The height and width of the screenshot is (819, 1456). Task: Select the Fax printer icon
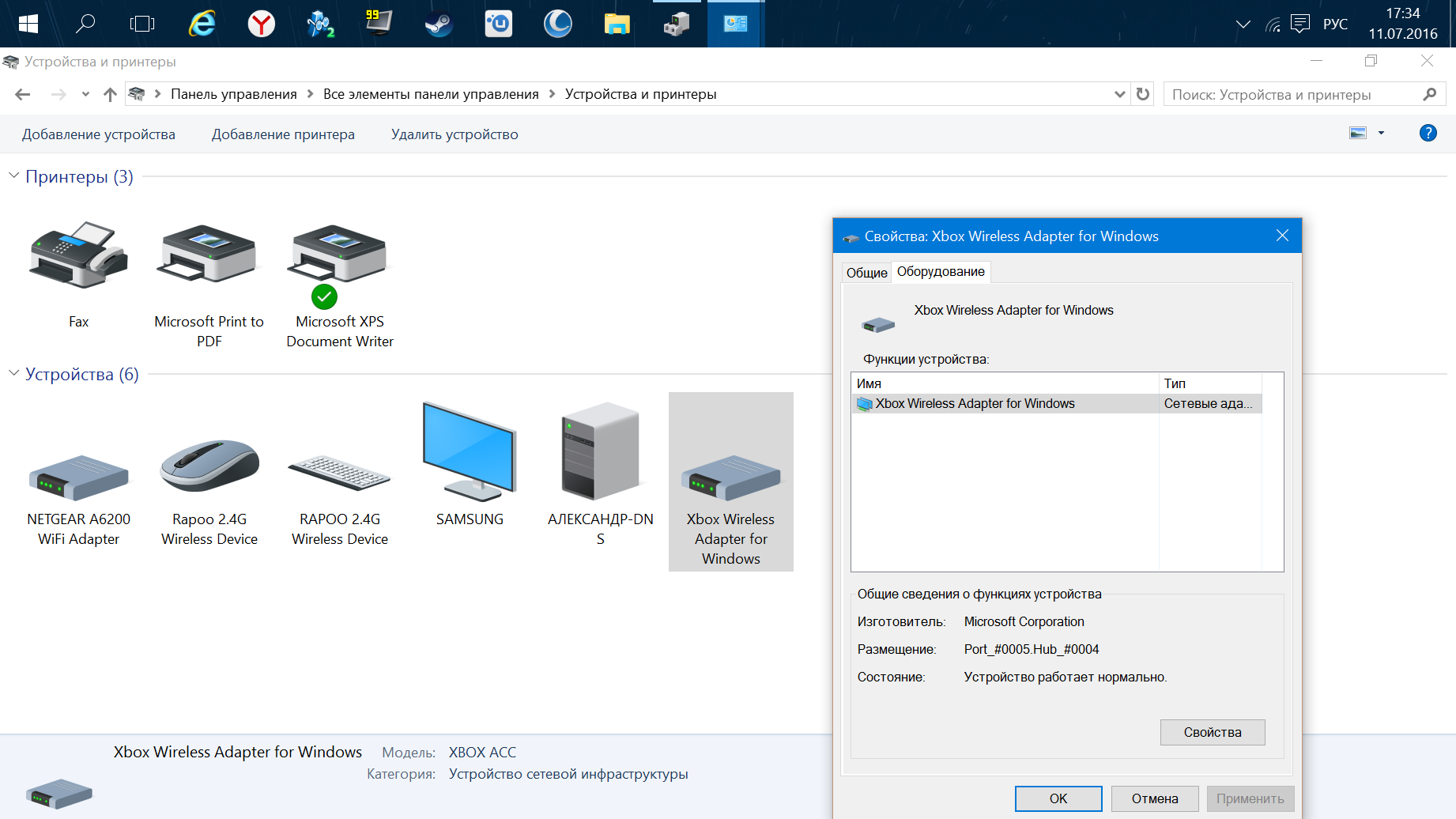79,255
